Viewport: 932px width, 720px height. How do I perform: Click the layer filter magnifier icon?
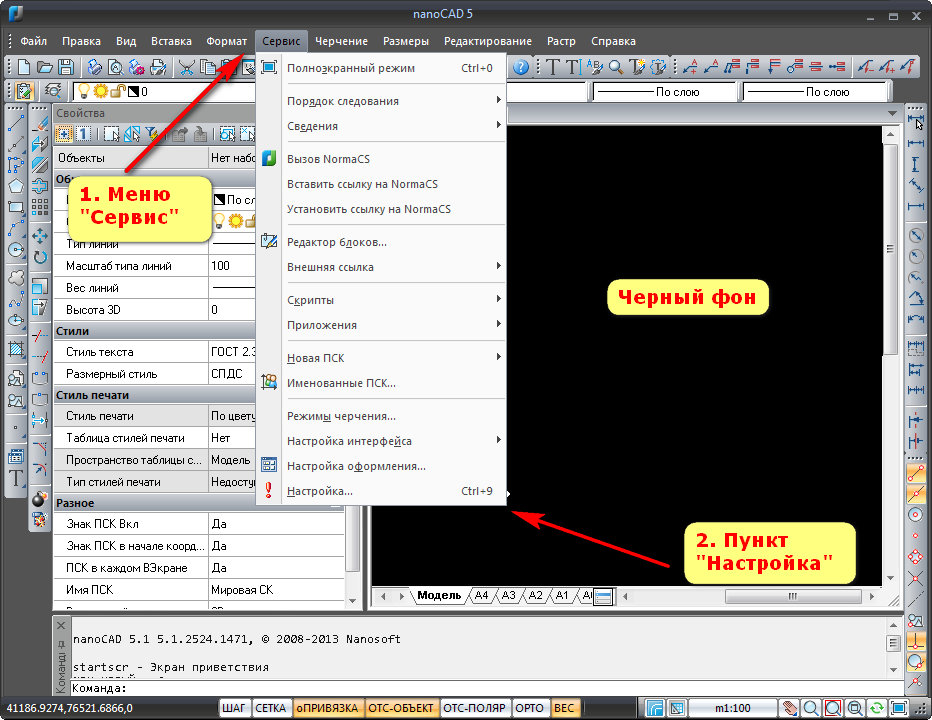click(53, 91)
